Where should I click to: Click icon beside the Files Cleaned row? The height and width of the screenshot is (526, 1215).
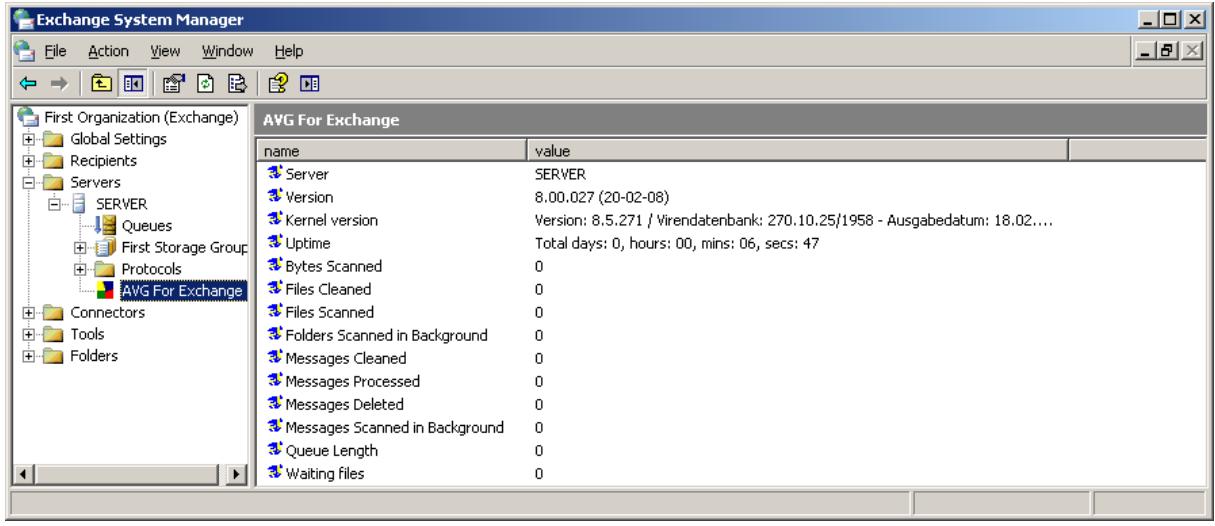tap(274, 289)
